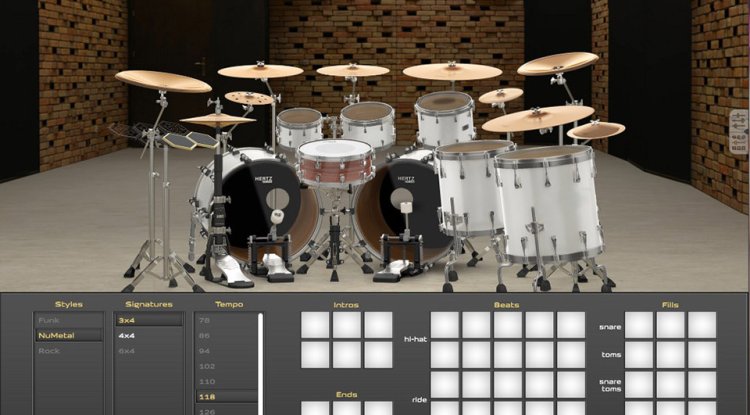Select the NuMetal style

click(68, 336)
